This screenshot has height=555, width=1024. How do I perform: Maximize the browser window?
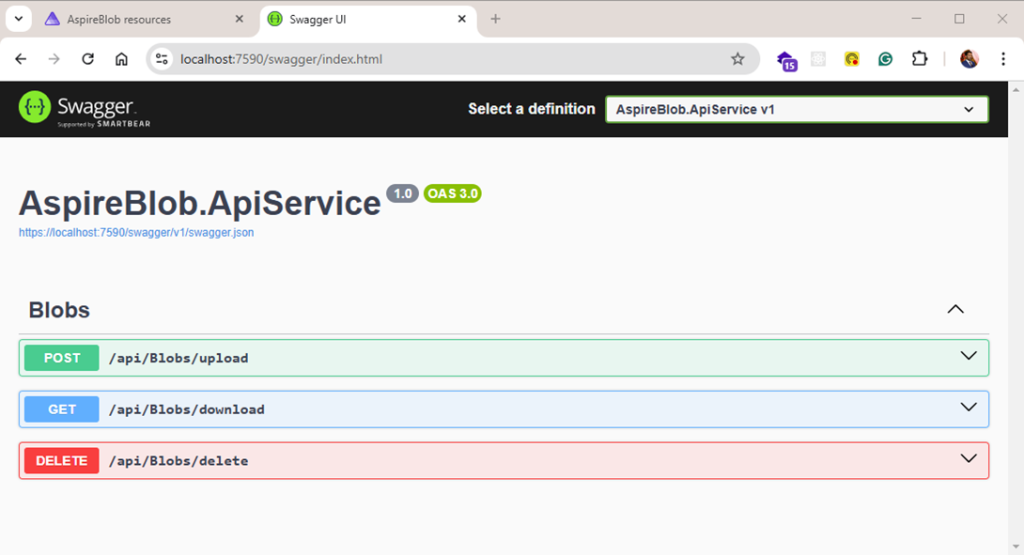(x=959, y=19)
